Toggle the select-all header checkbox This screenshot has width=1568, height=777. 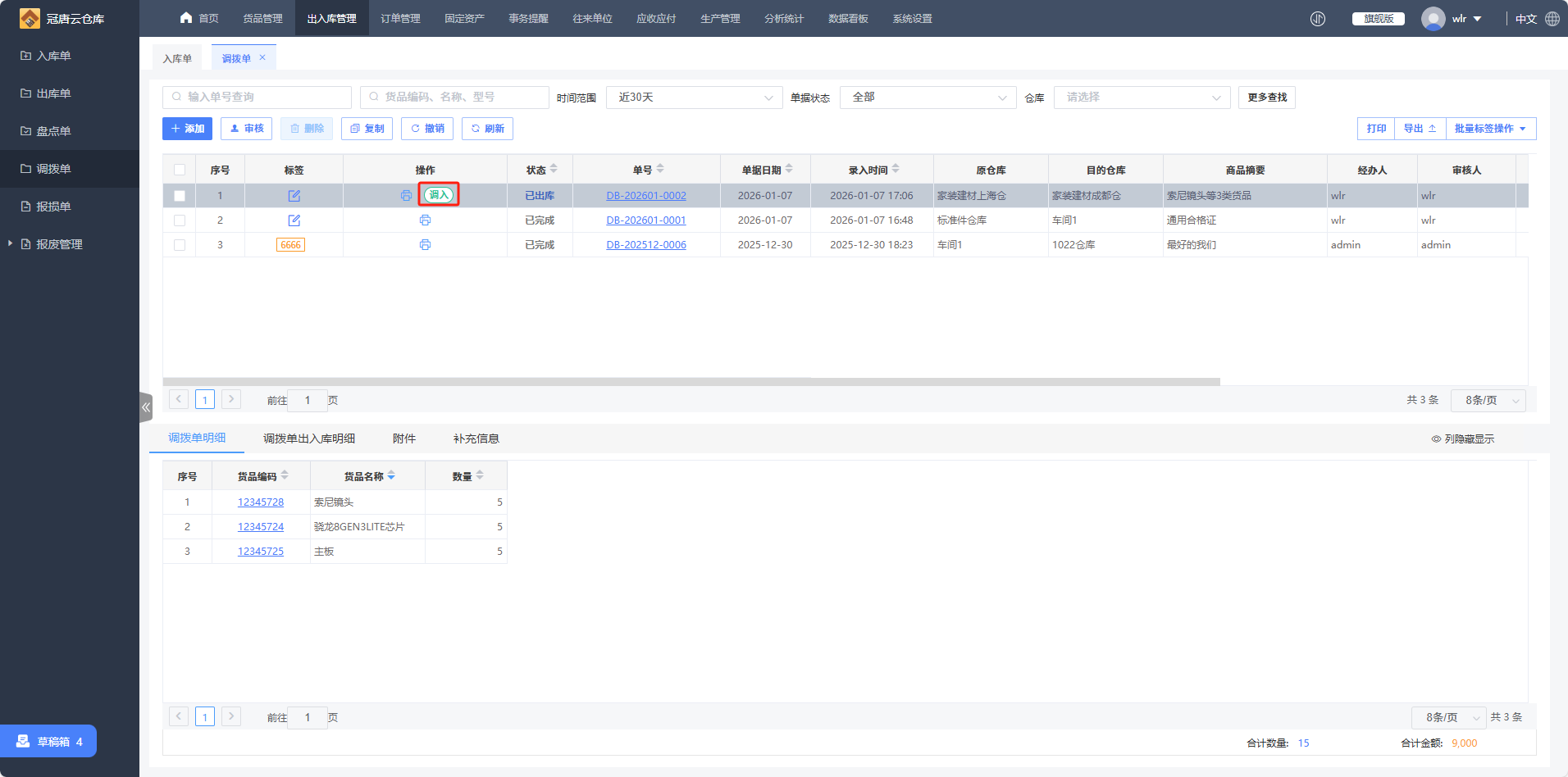tap(180, 170)
